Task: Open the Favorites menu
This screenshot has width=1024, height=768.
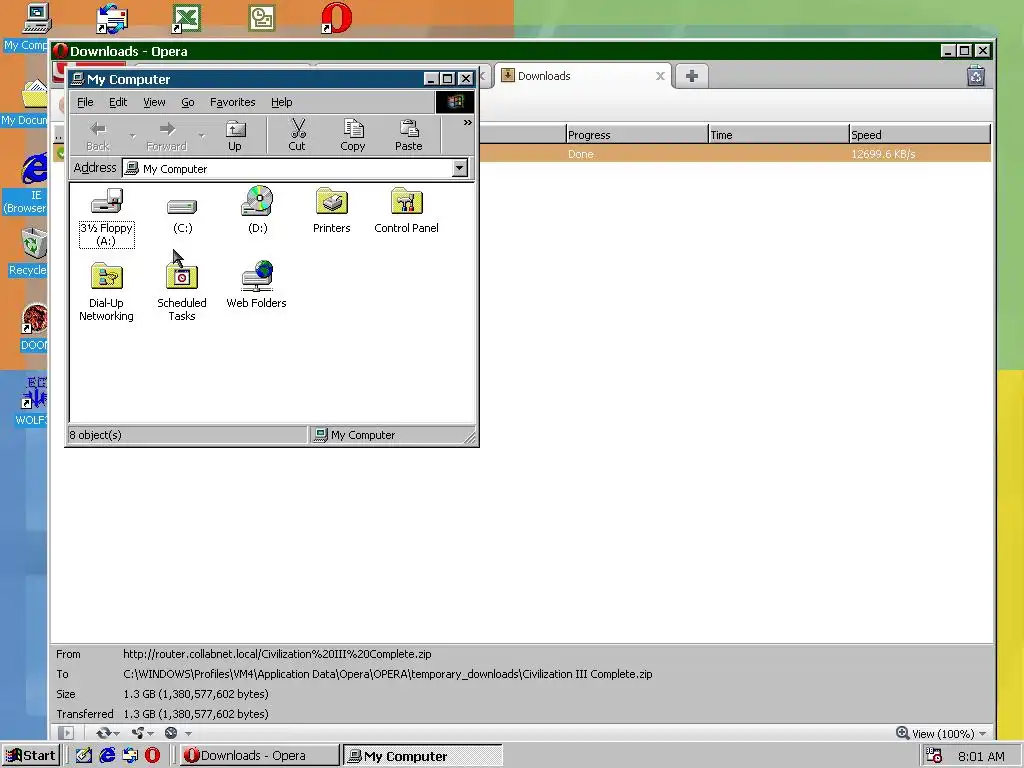Action: tap(232, 102)
